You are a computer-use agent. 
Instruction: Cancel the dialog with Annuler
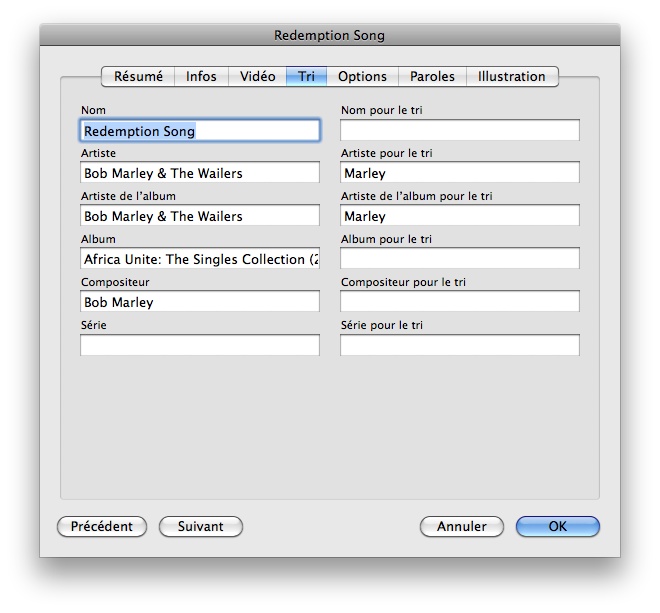point(461,527)
